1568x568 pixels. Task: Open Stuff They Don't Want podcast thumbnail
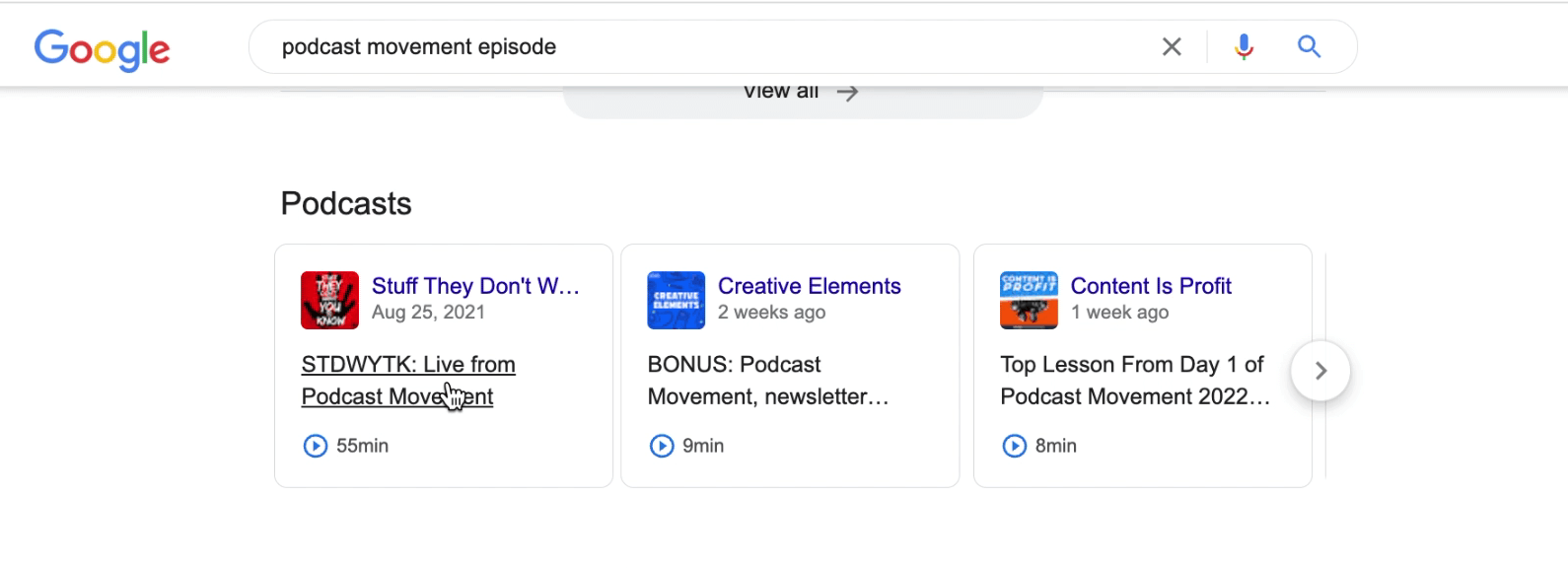(x=329, y=300)
